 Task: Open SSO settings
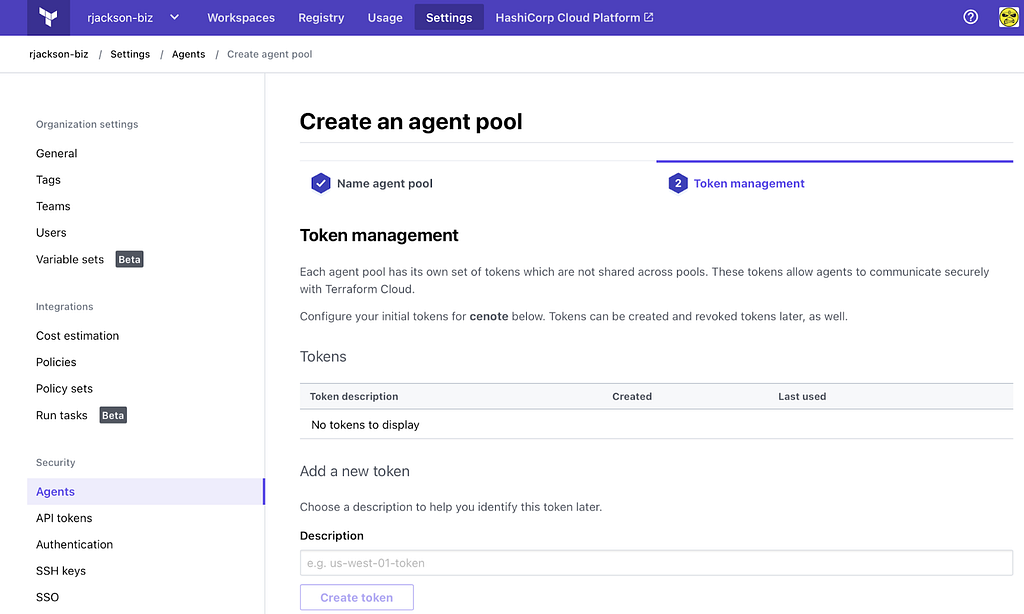coord(47,597)
